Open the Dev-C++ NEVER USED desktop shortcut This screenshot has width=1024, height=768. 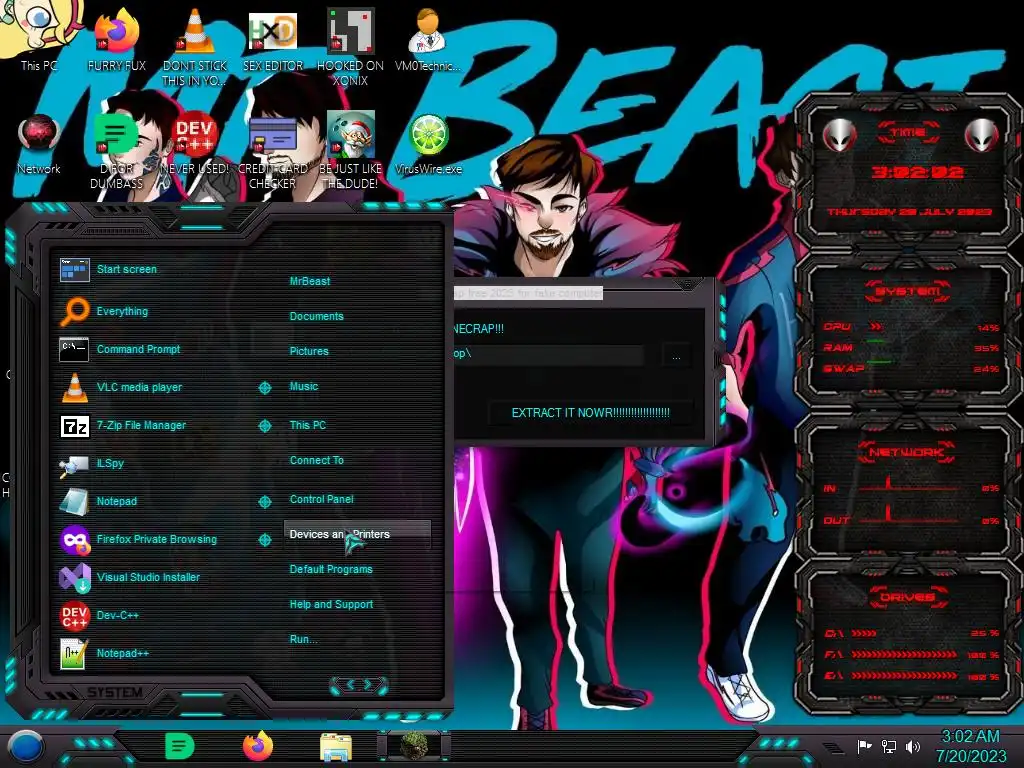pyautogui.click(x=194, y=144)
